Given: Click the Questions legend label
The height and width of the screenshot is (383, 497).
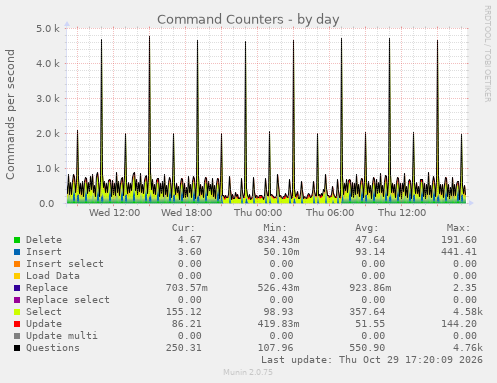Looking at the screenshot, I should [x=53, y=348].
